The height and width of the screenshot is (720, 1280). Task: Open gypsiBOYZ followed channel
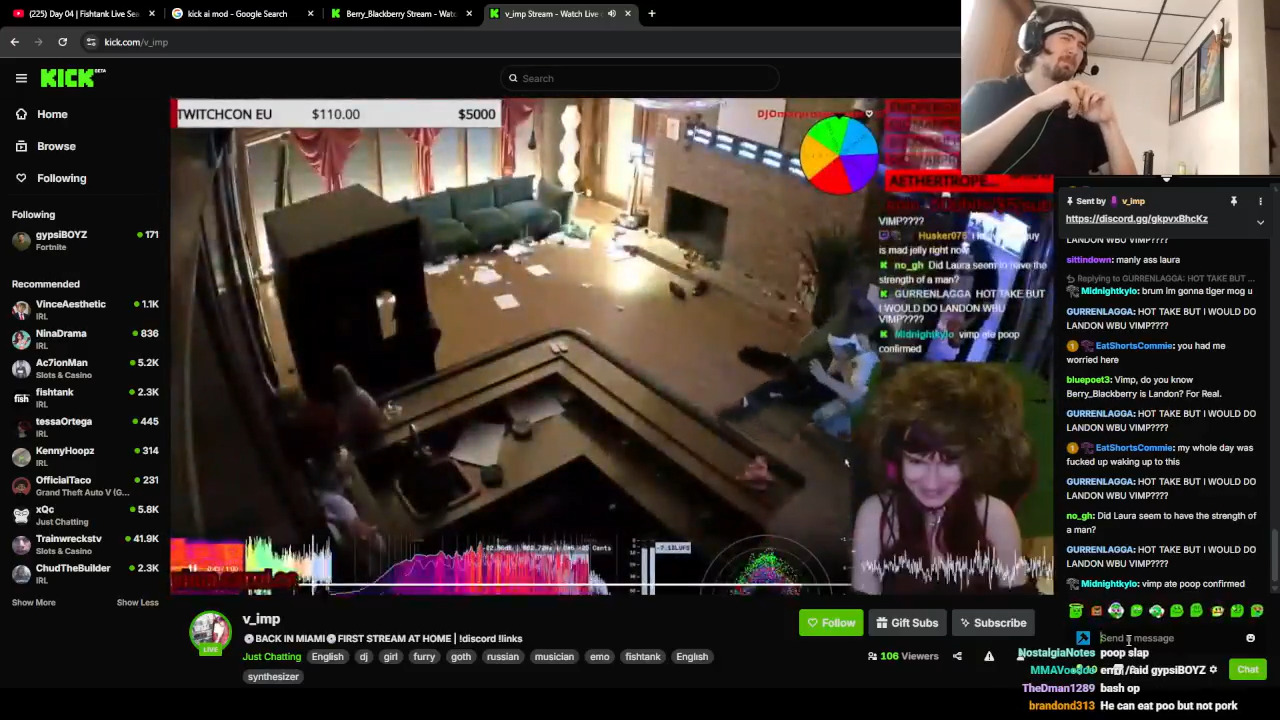pyautogui.click(x=85, y=240)
